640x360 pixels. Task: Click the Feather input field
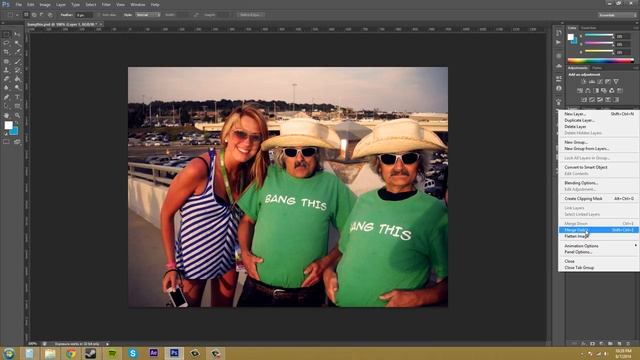coord(84,15)
